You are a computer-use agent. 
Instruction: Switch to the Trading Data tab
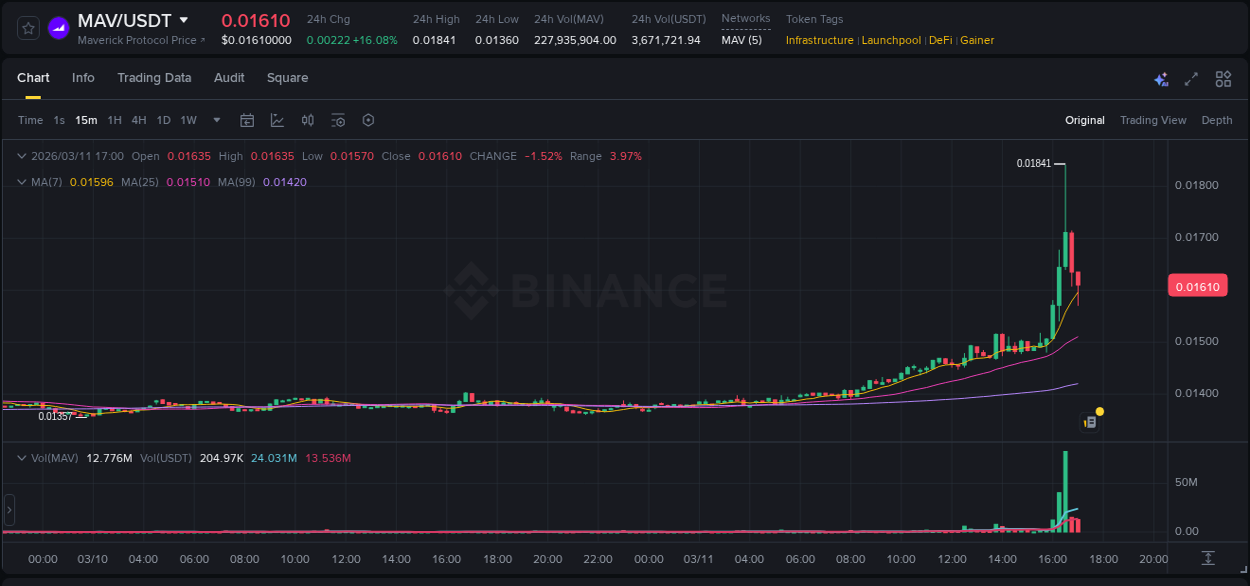154,78
